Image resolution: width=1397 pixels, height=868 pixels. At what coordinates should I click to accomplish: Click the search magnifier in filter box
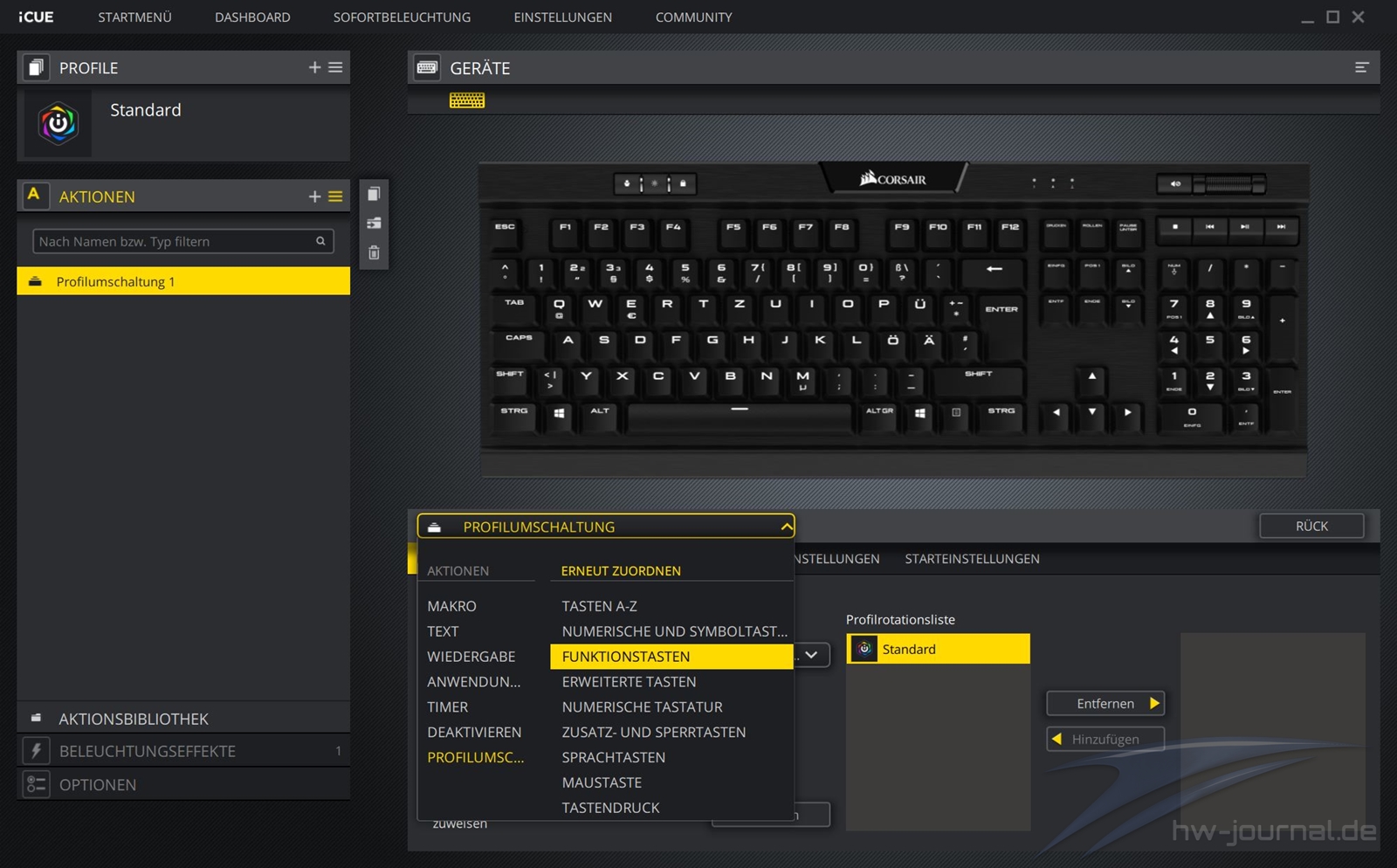[x=320, y=241]
